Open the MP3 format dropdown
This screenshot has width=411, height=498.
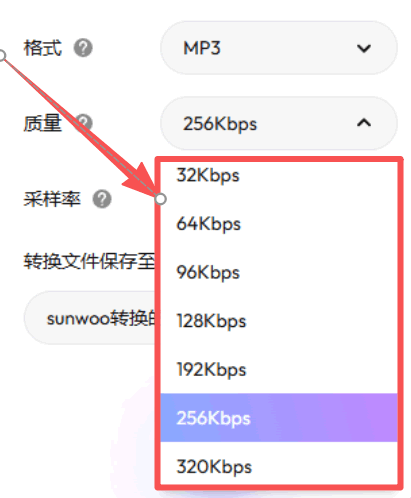coord(279,48)
